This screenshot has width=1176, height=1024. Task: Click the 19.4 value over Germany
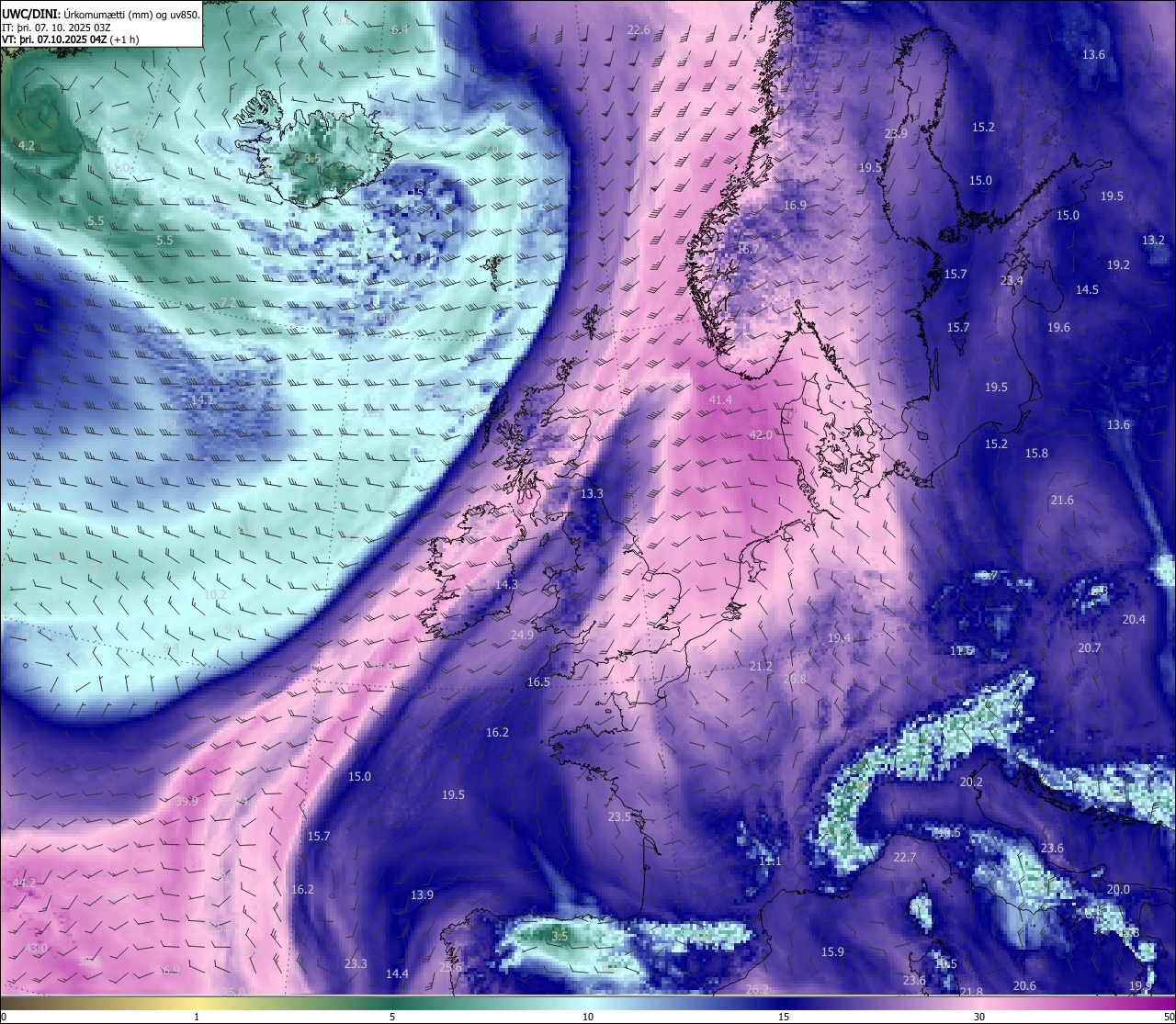click(839, 637)
